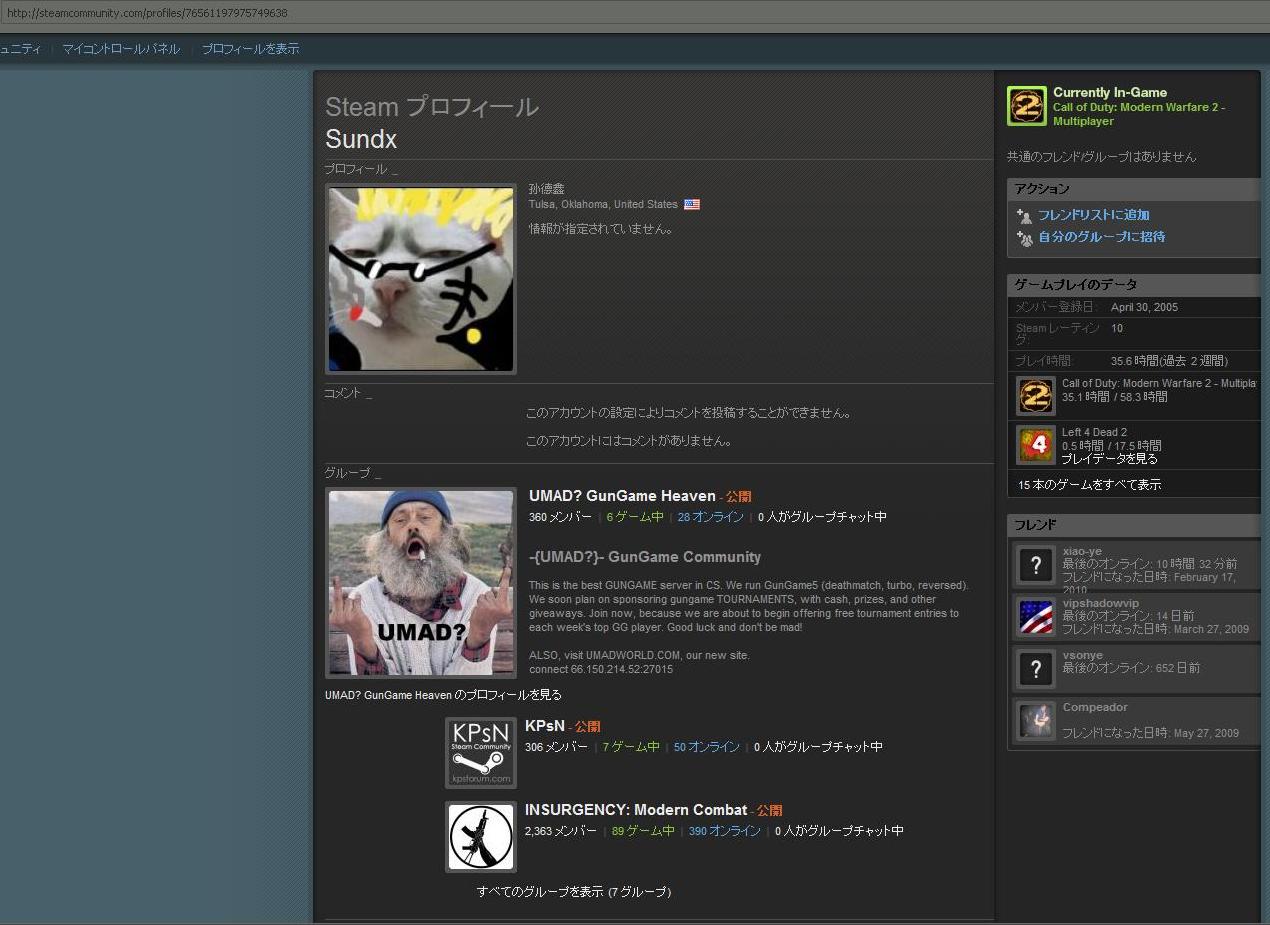
Task: Open UMAD? GunGame Heaven group title
Action: pyautogui.click(x=622, y=496)
